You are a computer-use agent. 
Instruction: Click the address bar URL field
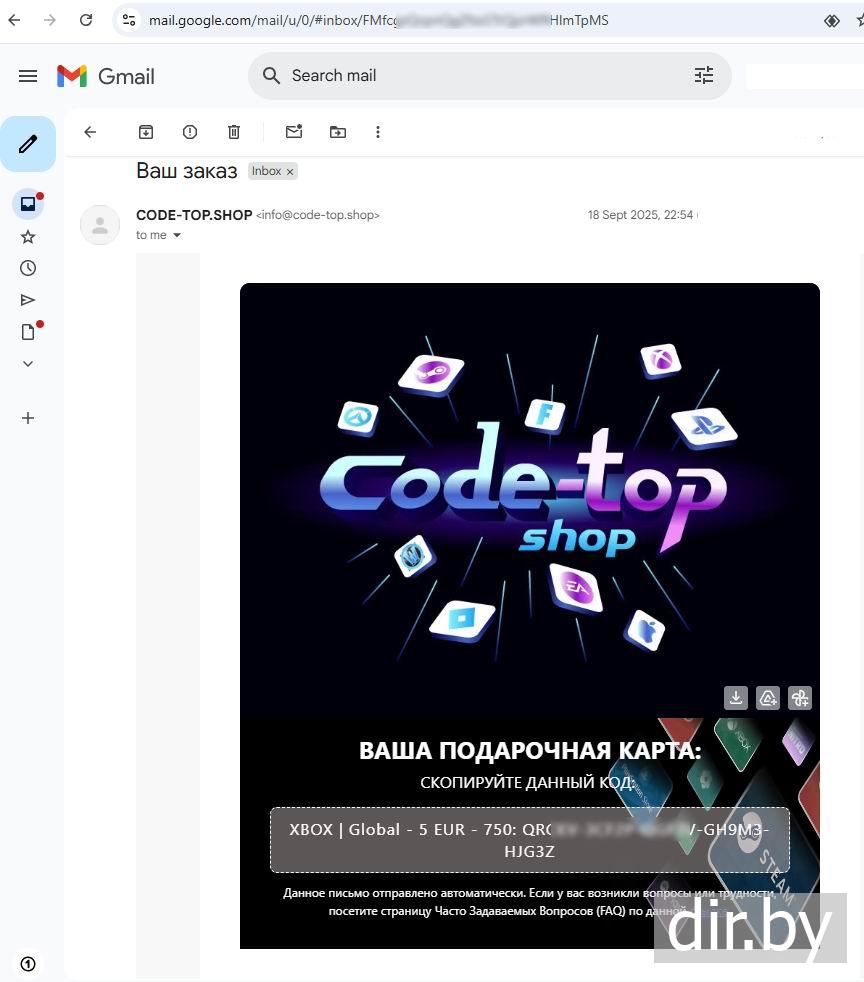tap(378, 20)
